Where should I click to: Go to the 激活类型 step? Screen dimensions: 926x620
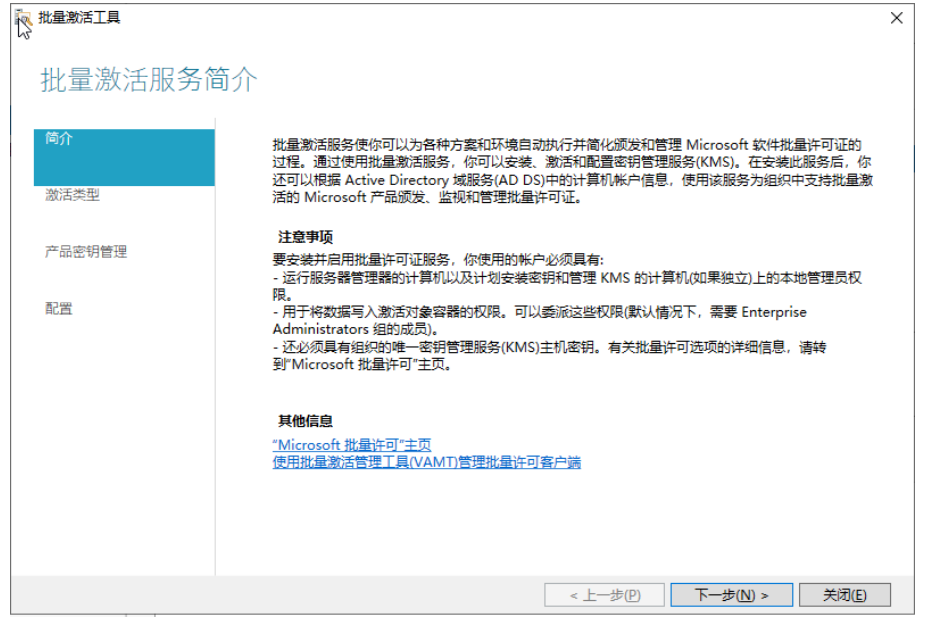(x=72, y=195)
